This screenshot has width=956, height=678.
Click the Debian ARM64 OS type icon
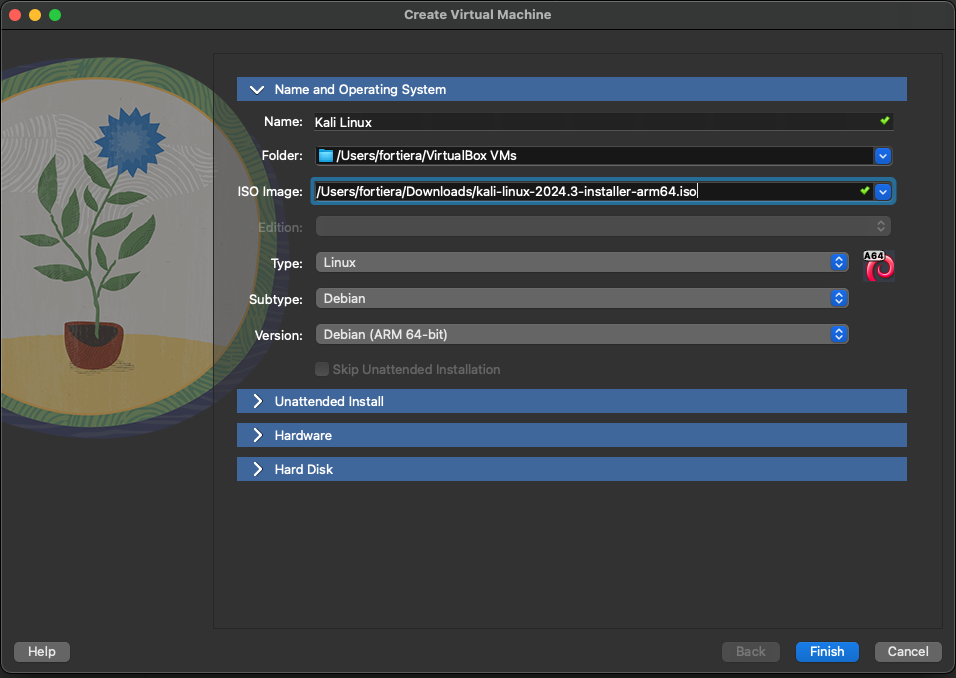click(878, 266)
